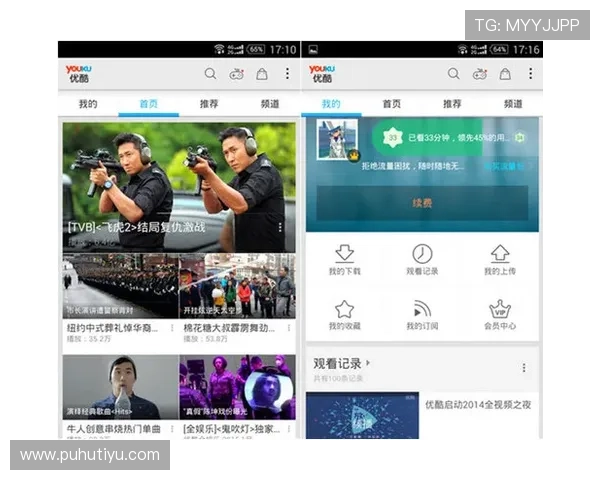The width and height of the screenshot is (600, 480).
Task: Open options for 牛人创意串烧热门单曲 video
Action: (x=172, y=429)
